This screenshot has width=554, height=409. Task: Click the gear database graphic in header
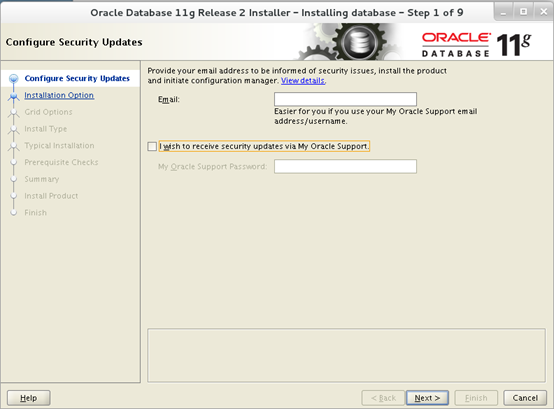[x=350, y=42]
